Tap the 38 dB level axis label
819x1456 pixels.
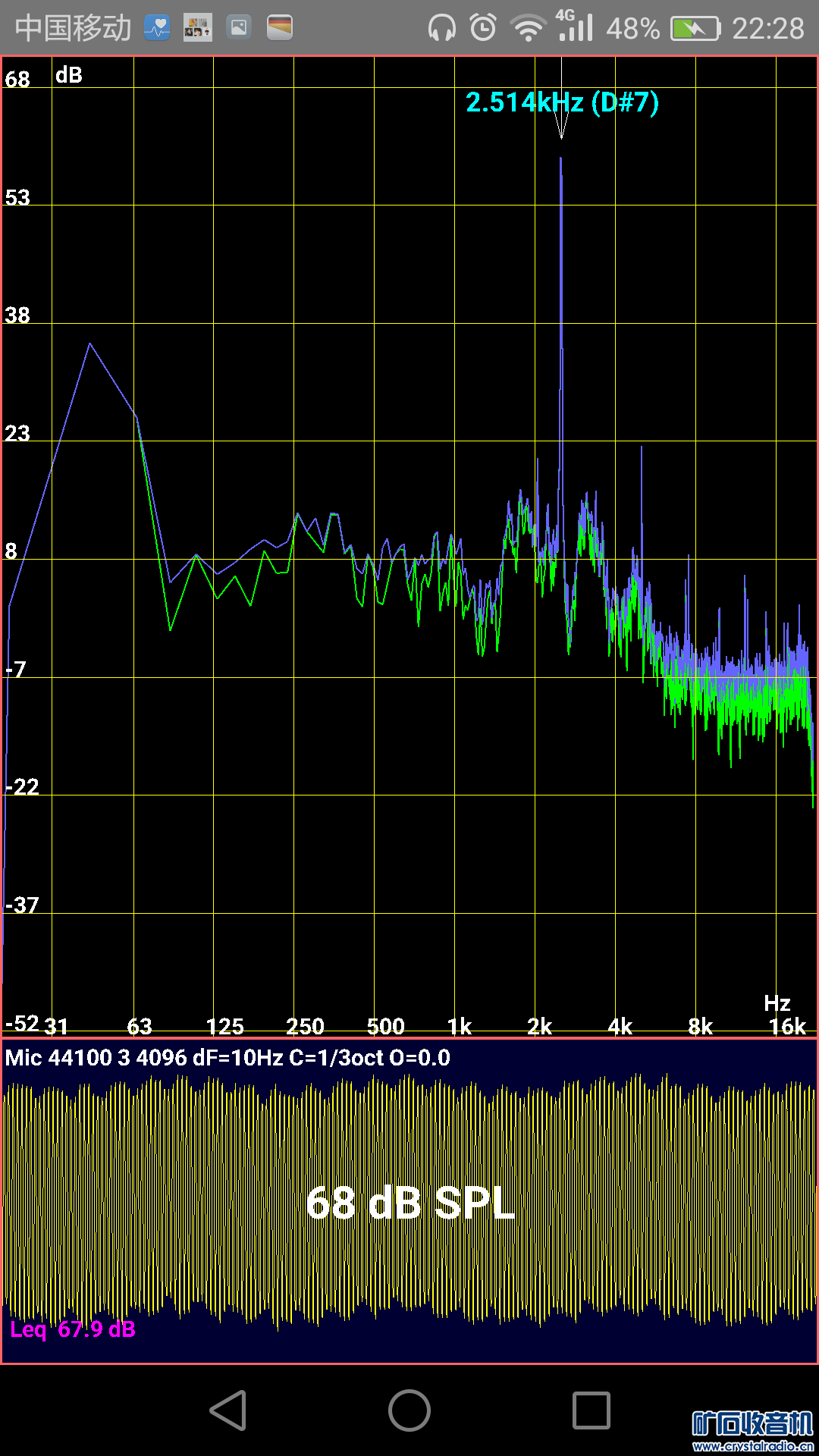(x=17, y=315)
